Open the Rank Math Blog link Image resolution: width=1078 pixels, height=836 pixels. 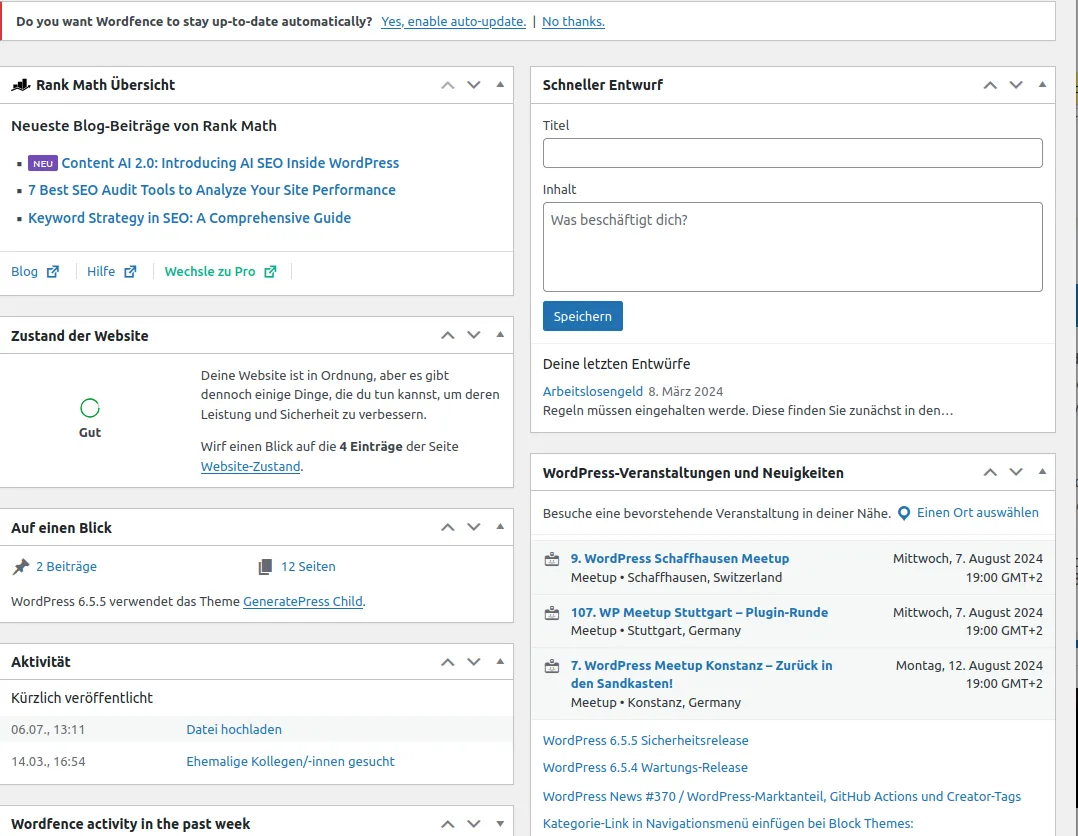click(x=25, y=272)
